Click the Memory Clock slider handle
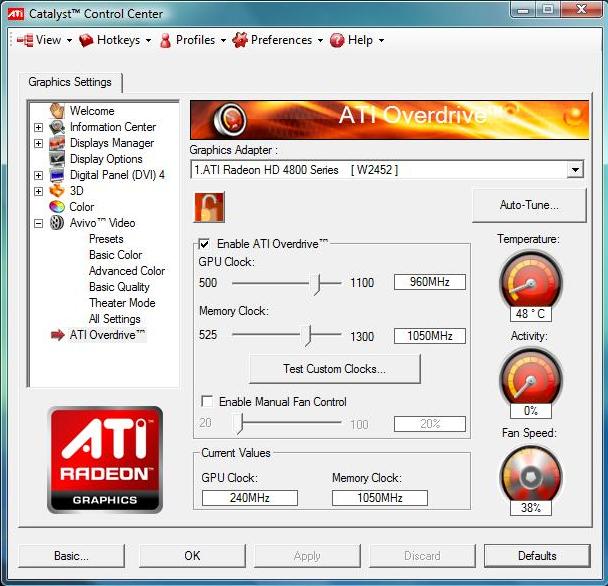Viewport: 608px width, 586px height. point(309,335)
